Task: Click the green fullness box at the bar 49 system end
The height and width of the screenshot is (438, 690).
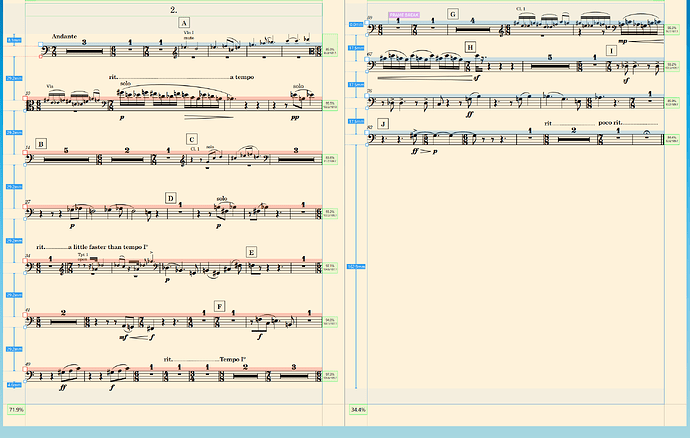Action: (330, 376)
